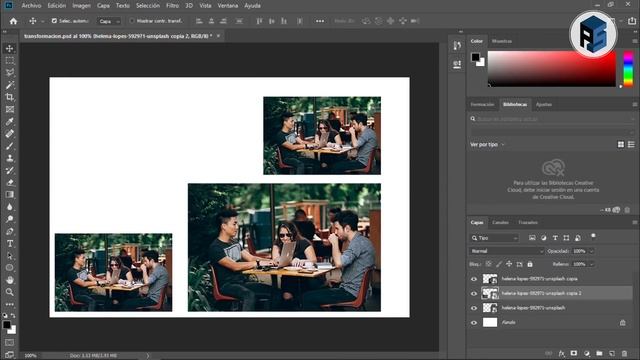640x360 pixels.
Task: Hide the original helena-lopes unsplash layer
Action: [474, 308]
